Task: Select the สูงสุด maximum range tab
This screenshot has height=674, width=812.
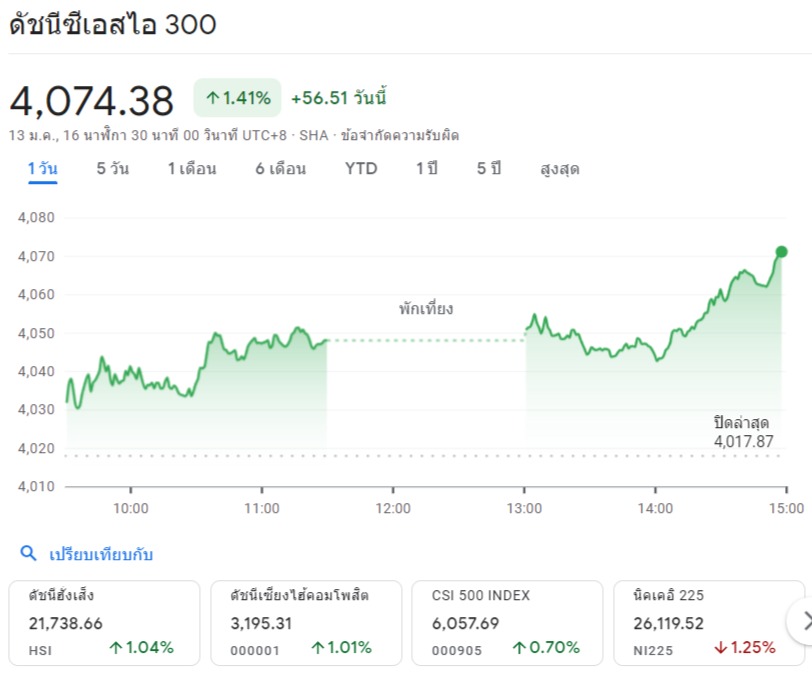Action: (x=559, y=169)
